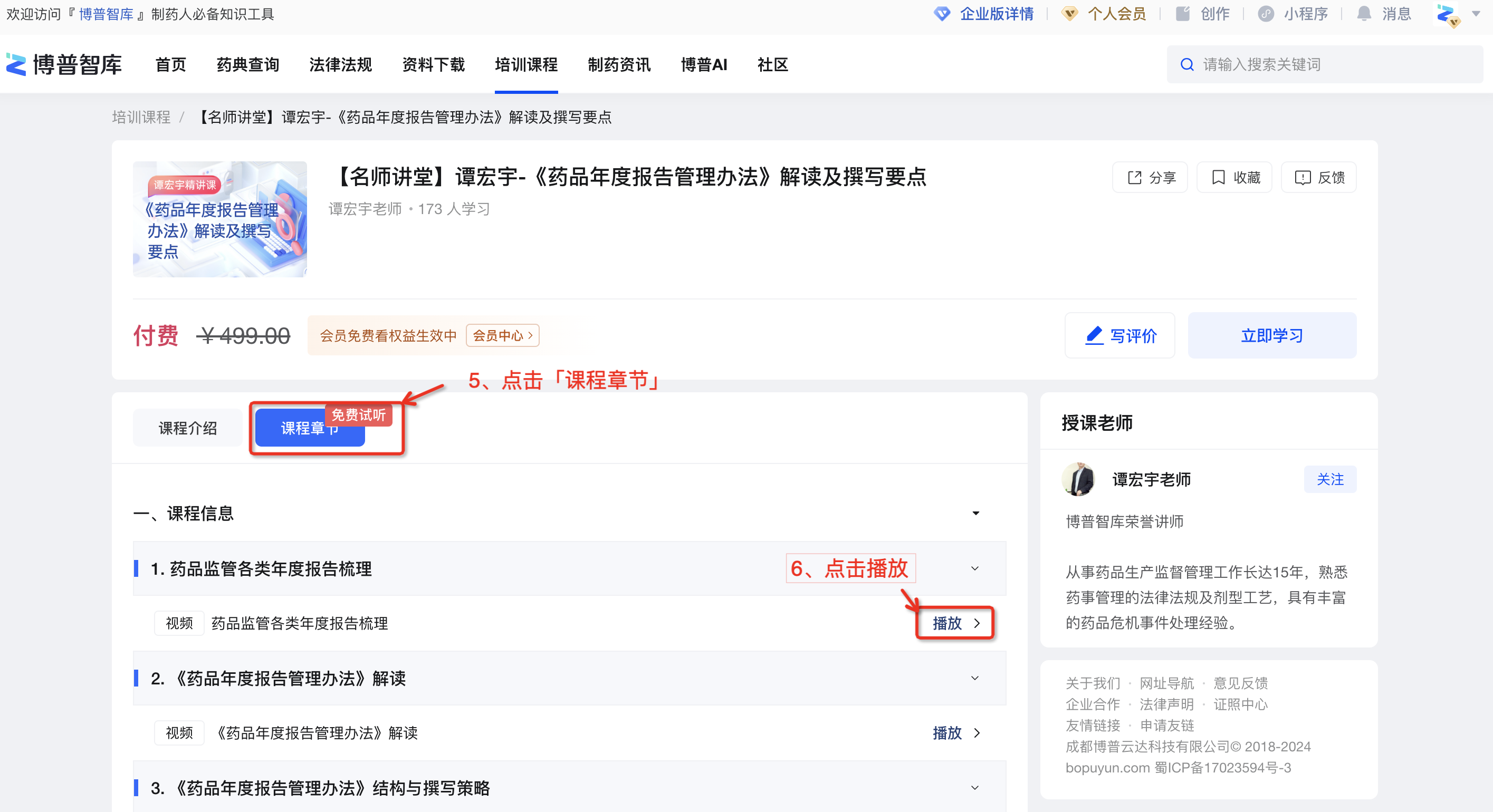Click 视频 tag of 药品监管各类年度报告梳理
The width and height of the screenshot is (1493, 812).
(x=179, y=624)
